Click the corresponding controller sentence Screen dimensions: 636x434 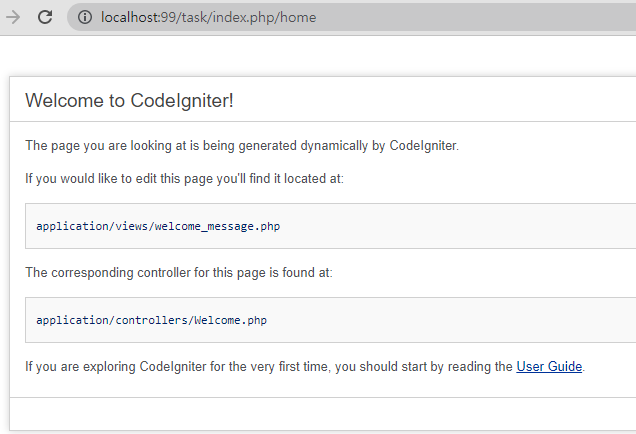179,272
